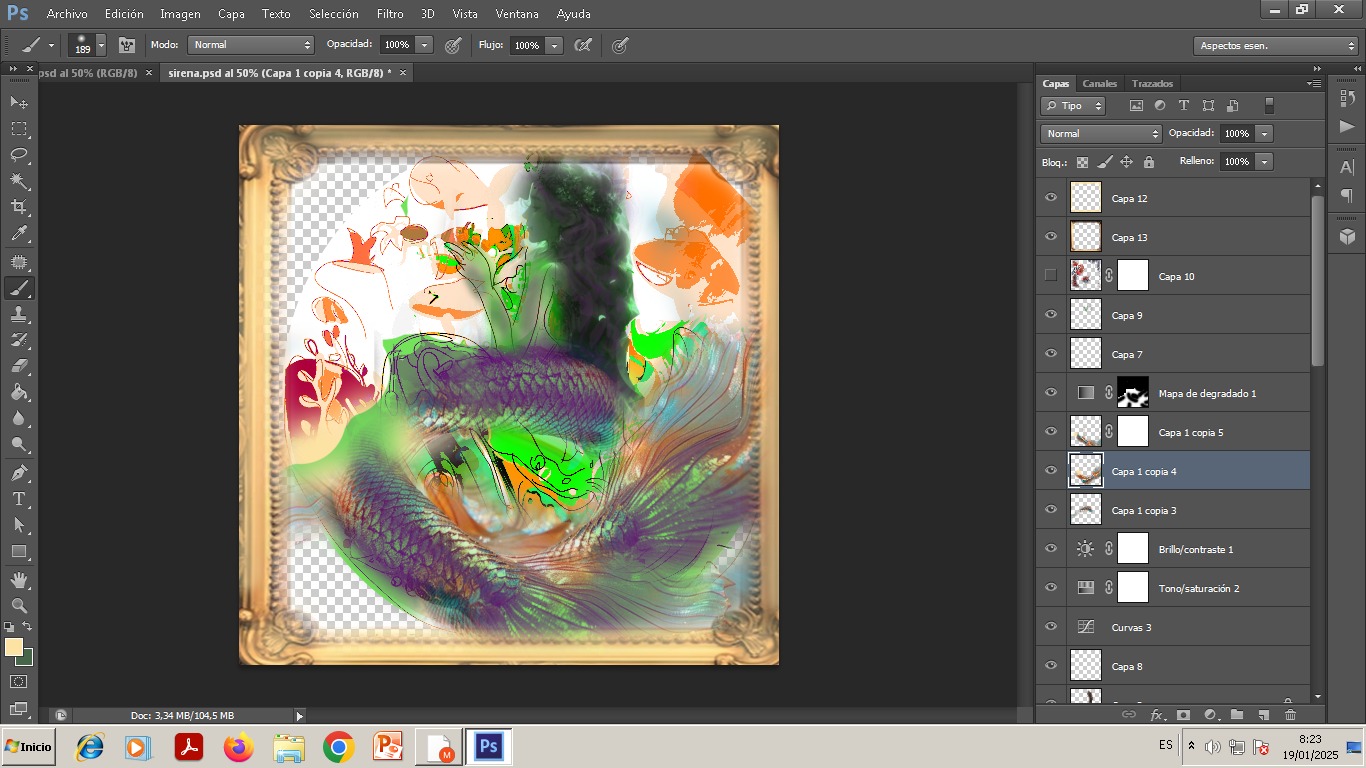Image resolution: width=1366 pixels, height=768 pixels.
Task: Select the Hand tool
Action: [x=19, y=579]
